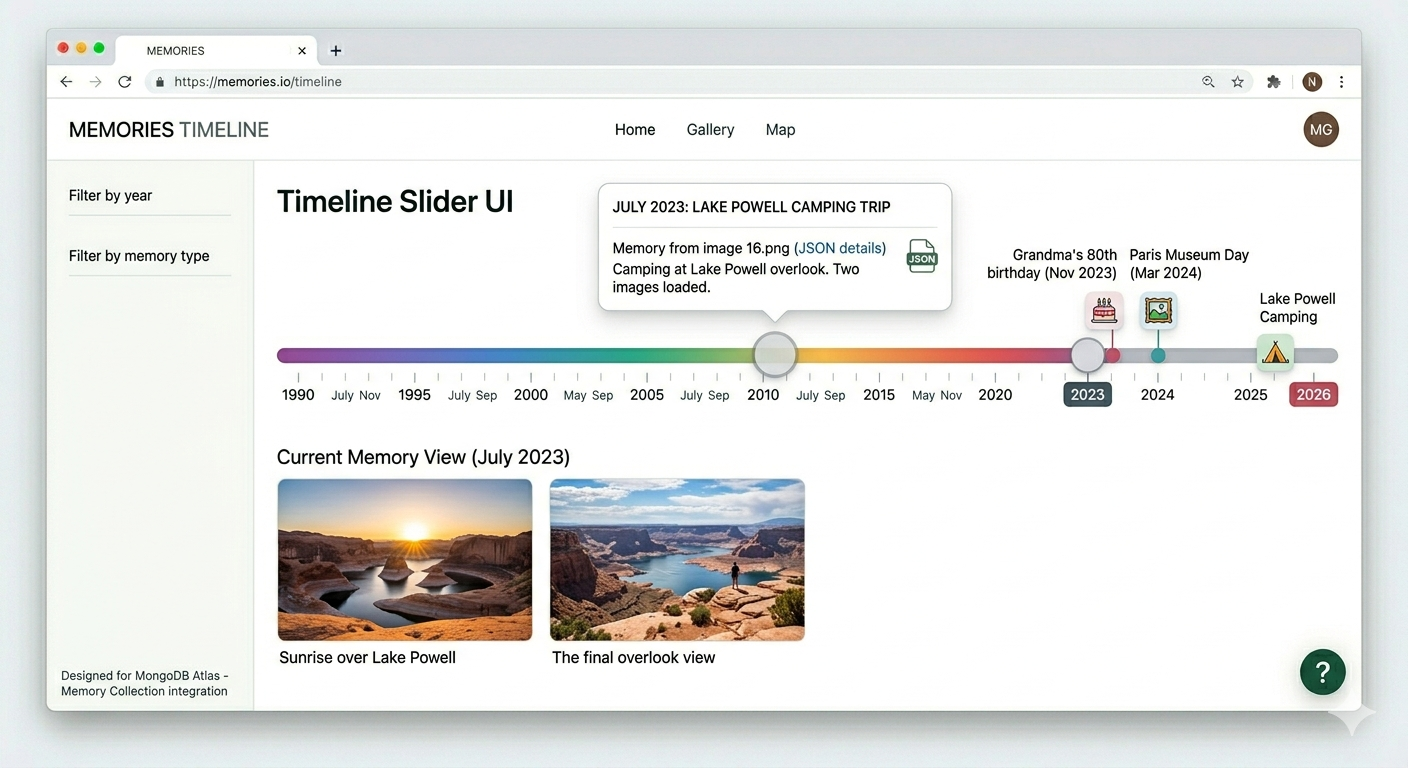This screenshot has height=768, width=1408.
Task: Click the JSON file icon in tooltip
Action: click(921, 256)
